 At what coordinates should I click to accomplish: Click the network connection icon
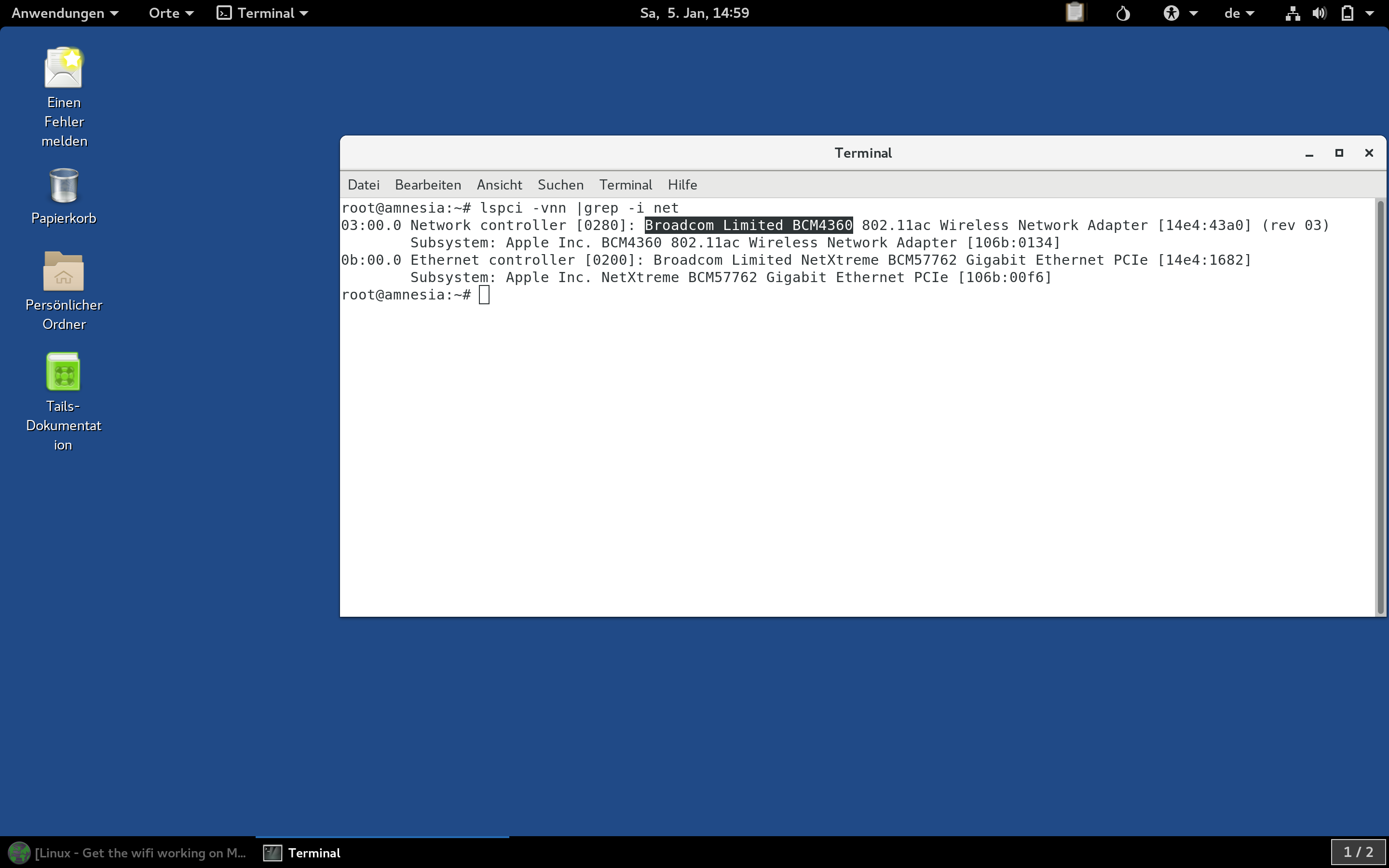[x=1293, y=13]
